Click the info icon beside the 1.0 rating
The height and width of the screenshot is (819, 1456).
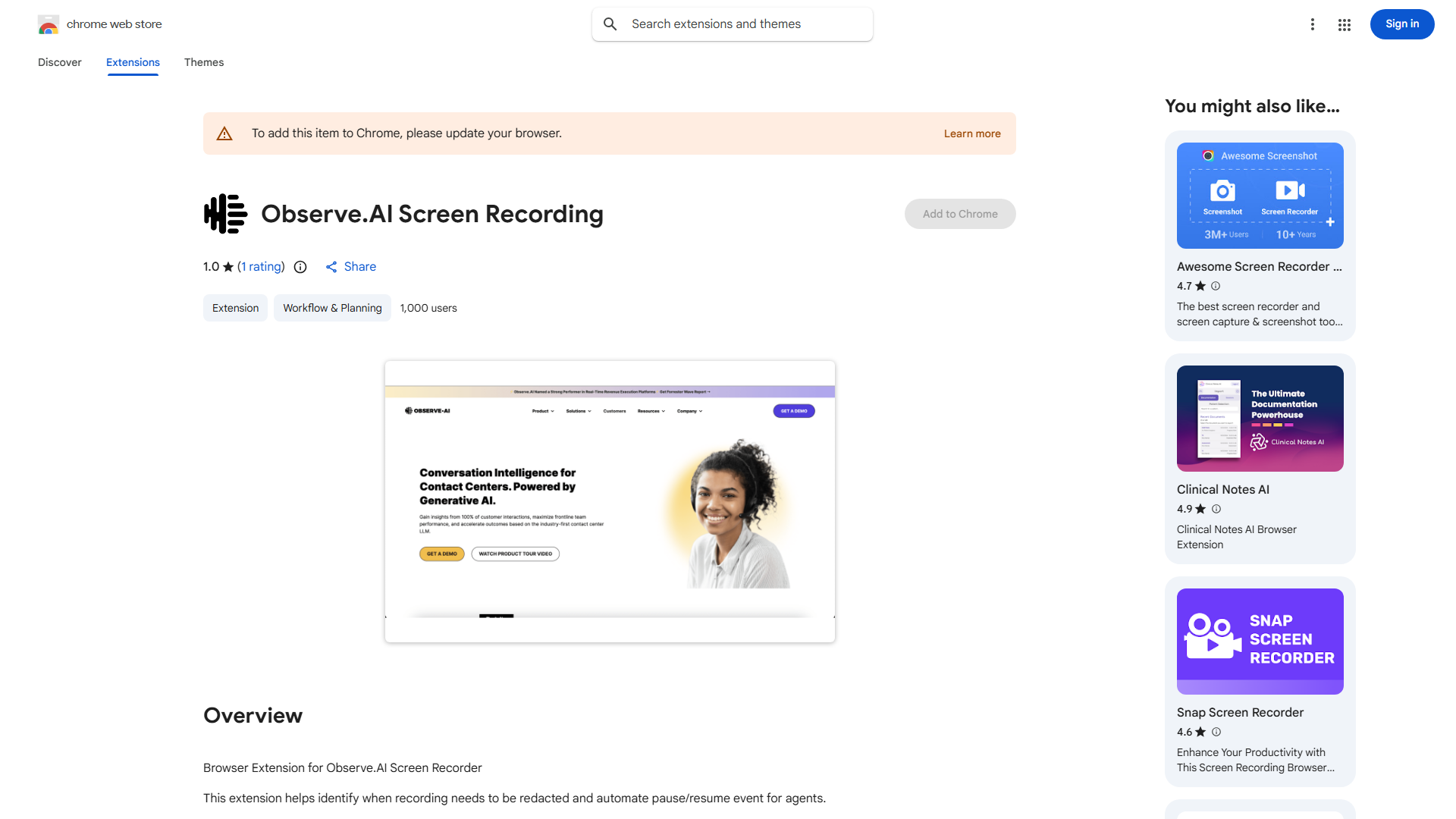click(300, 267)
